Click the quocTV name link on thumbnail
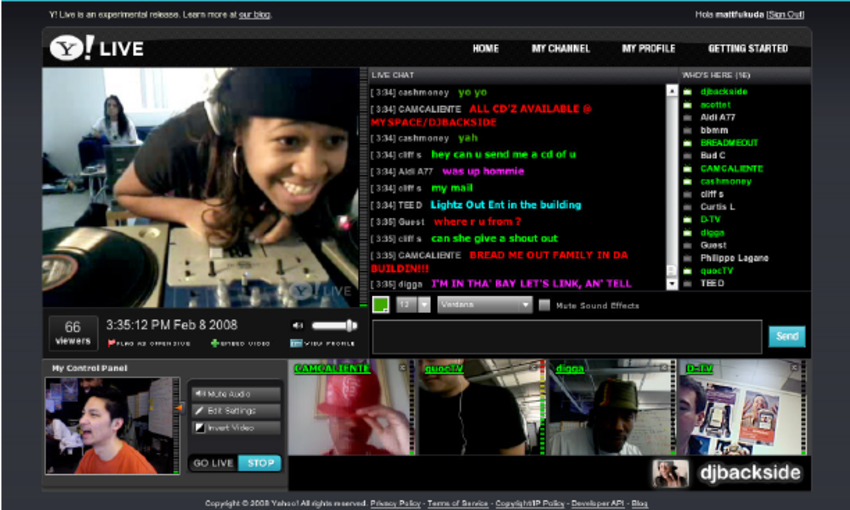The width and height of the screenshot is (850, 510). (444, 369)
